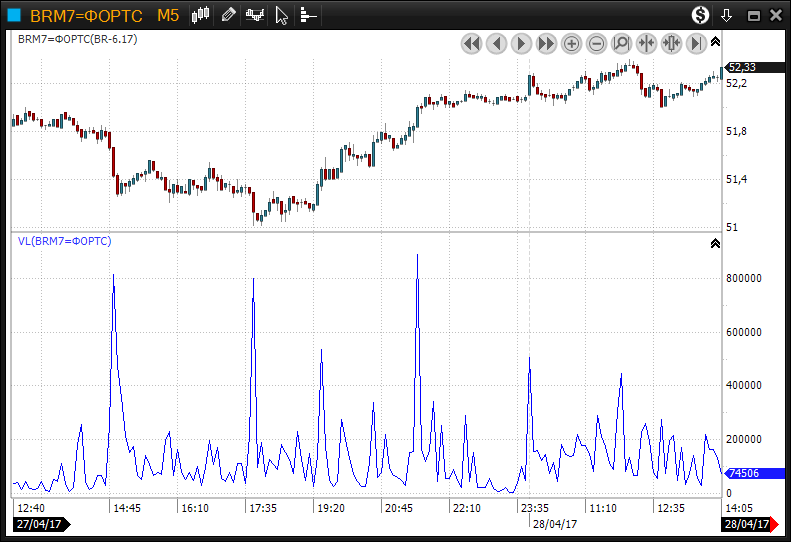The image size is (791, 542).
Task: Click the down arrow pin icon
Action: point(727,15)
